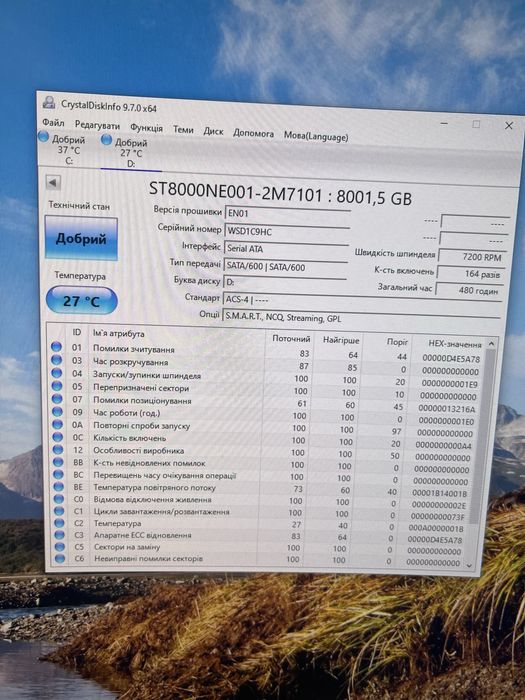Open the Мова(Language) menu
Viewport: 525px width, 700px height.
coord(316,136)
